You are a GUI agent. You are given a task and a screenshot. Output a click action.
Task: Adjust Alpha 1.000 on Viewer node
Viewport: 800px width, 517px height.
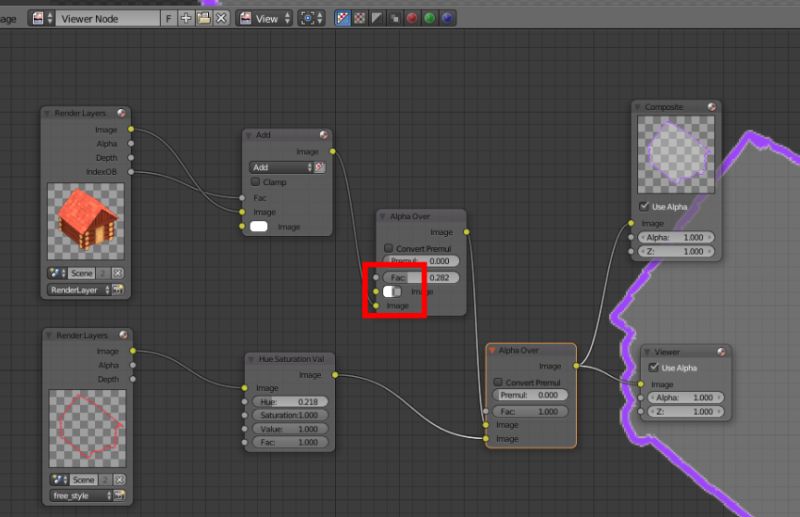[685, 398]
